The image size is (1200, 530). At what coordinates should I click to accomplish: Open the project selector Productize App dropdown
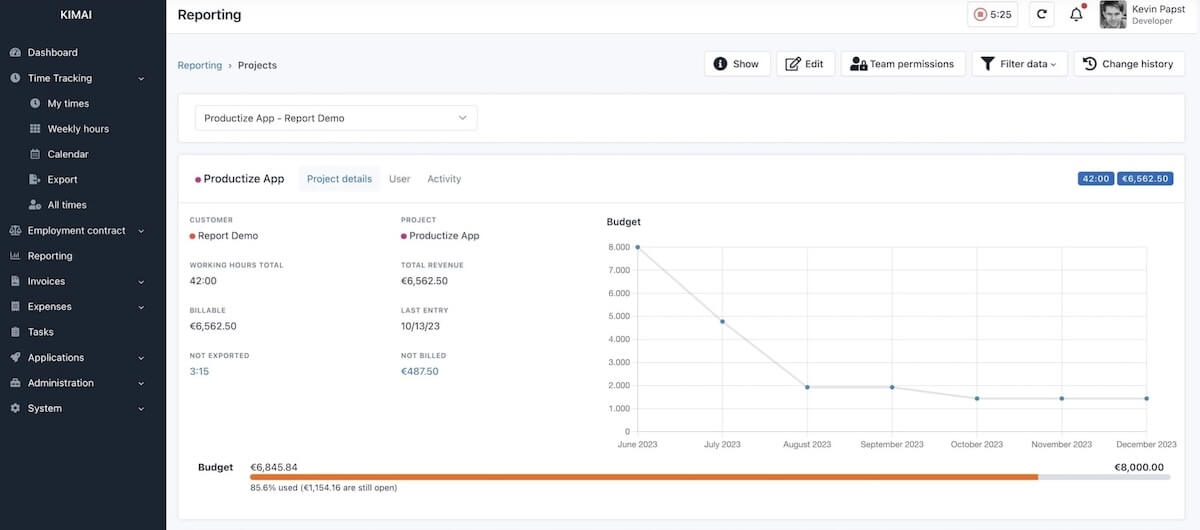(336, 118)
